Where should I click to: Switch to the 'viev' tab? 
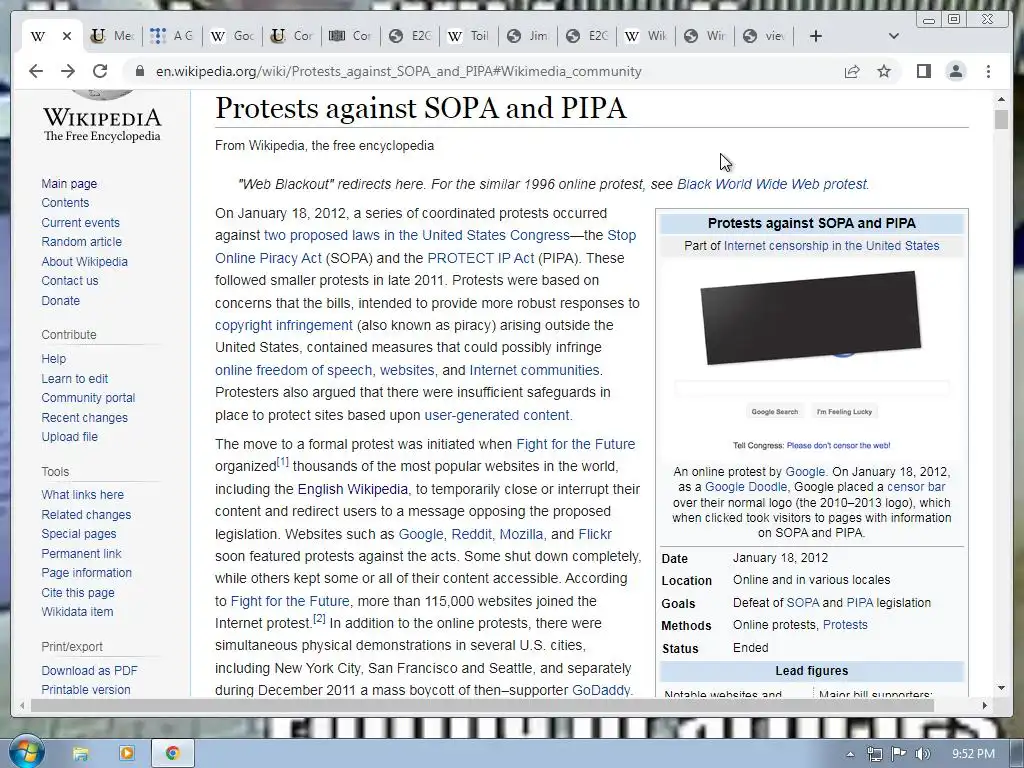pos(764,36)
